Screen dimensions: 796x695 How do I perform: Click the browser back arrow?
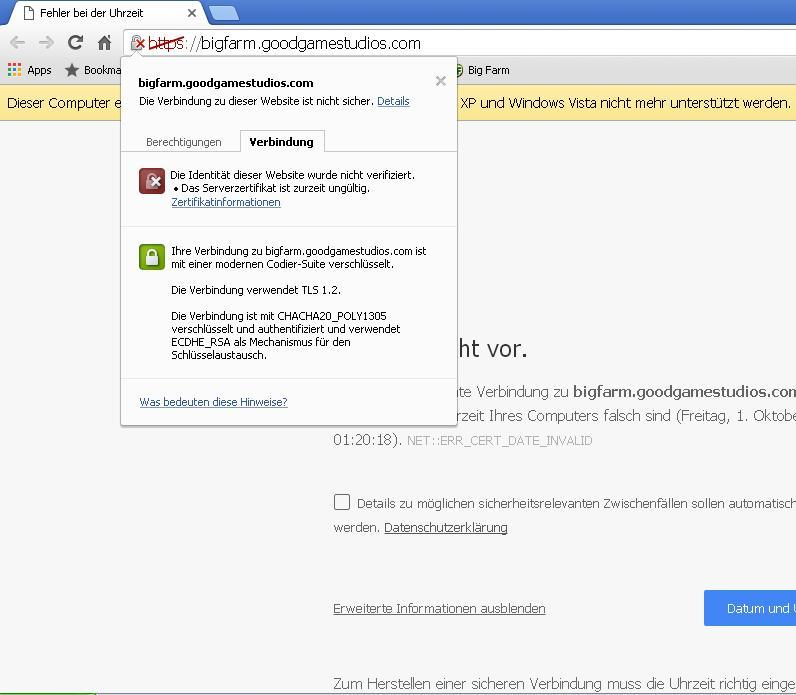coord(17,43)
